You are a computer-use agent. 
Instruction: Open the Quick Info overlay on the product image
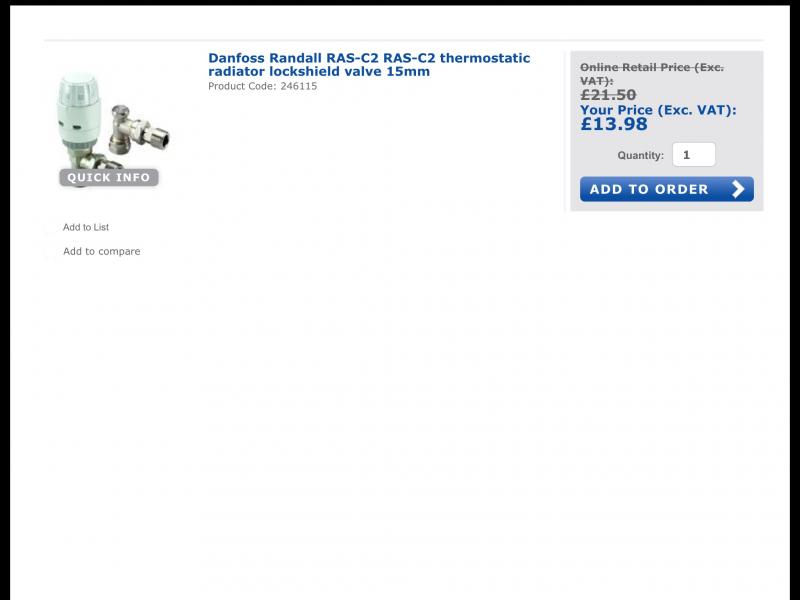tap(109, 178)
